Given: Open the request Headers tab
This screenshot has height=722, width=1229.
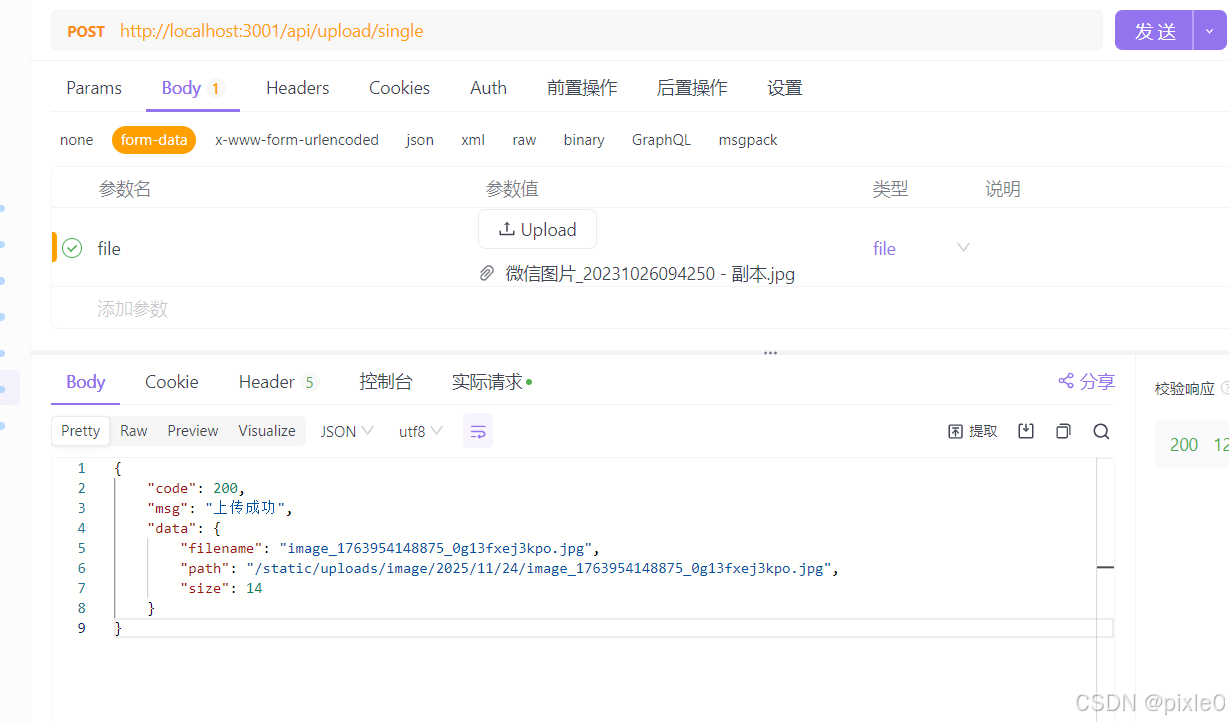Looking at the screenshot, I should tap(297, 88).
